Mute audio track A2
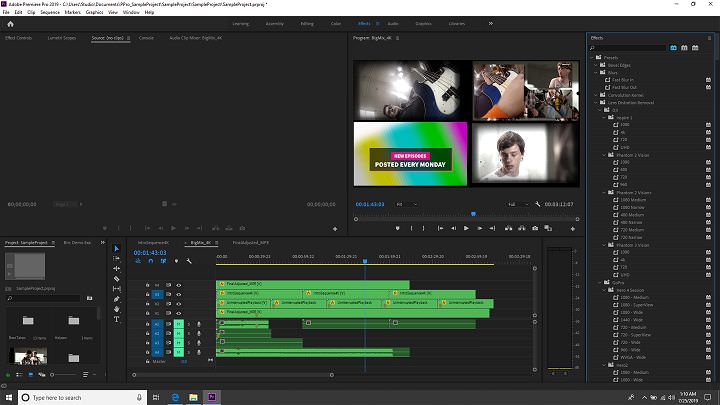Viewport: 720px width, 405px height. pyautogui.click(x=179, y=333)
